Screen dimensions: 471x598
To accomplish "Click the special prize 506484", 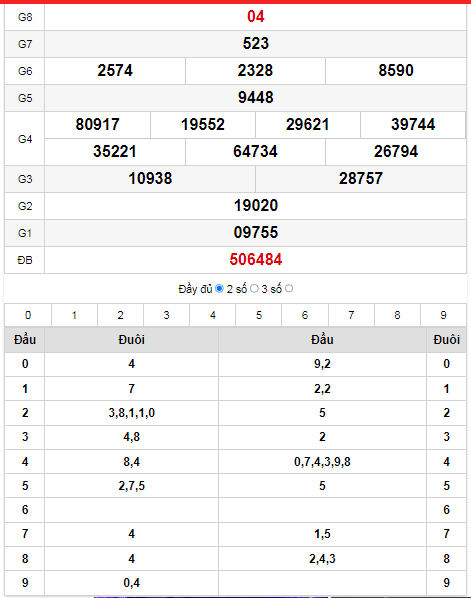I will (256, 260).
